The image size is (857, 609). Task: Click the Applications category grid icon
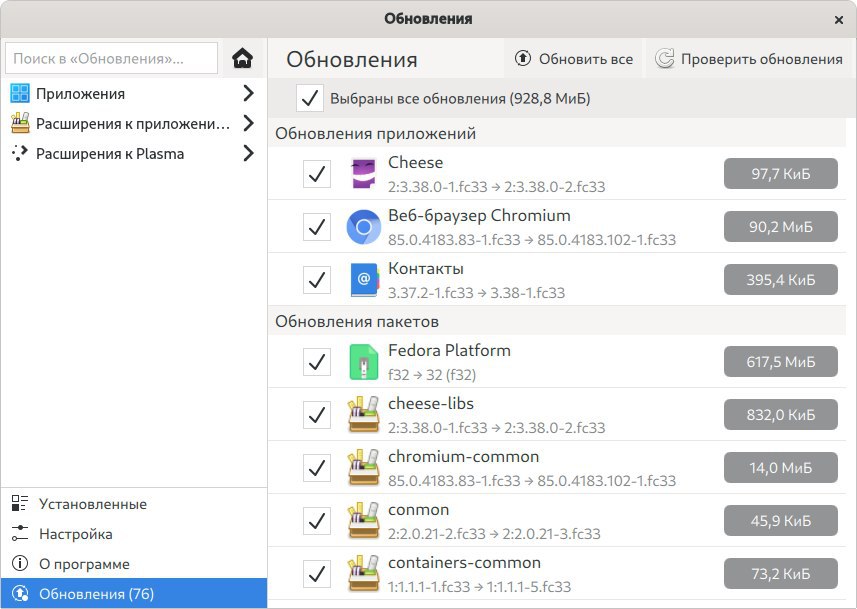[x=20, y=93]
